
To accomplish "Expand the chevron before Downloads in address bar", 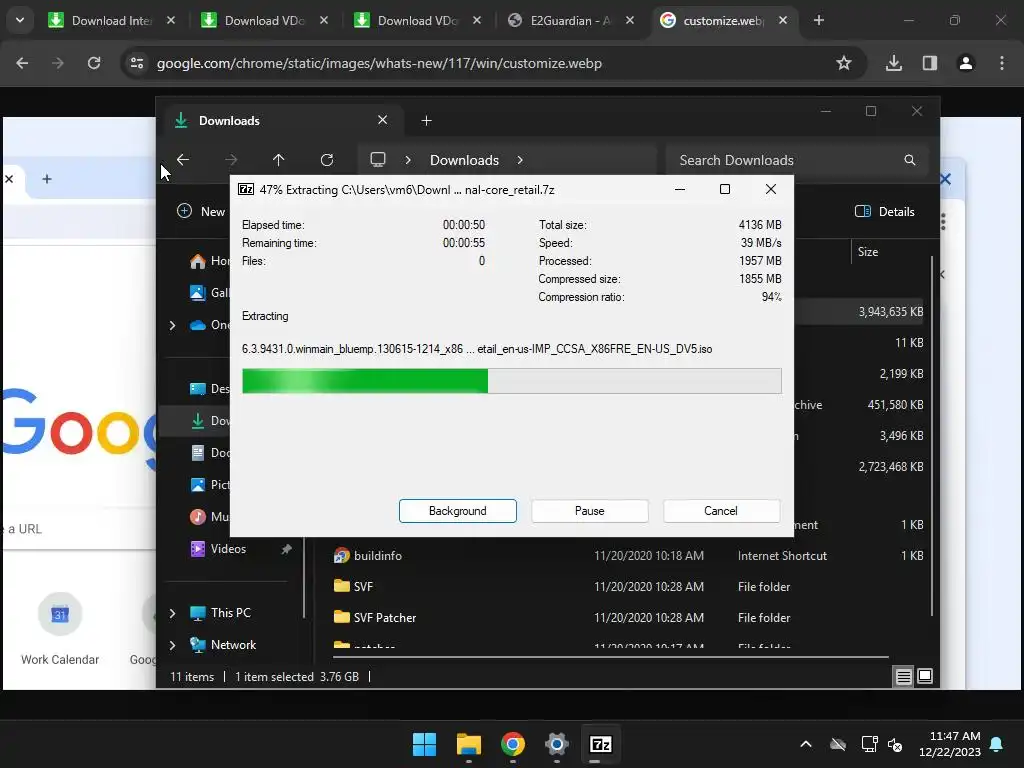I will pos(408,160).
